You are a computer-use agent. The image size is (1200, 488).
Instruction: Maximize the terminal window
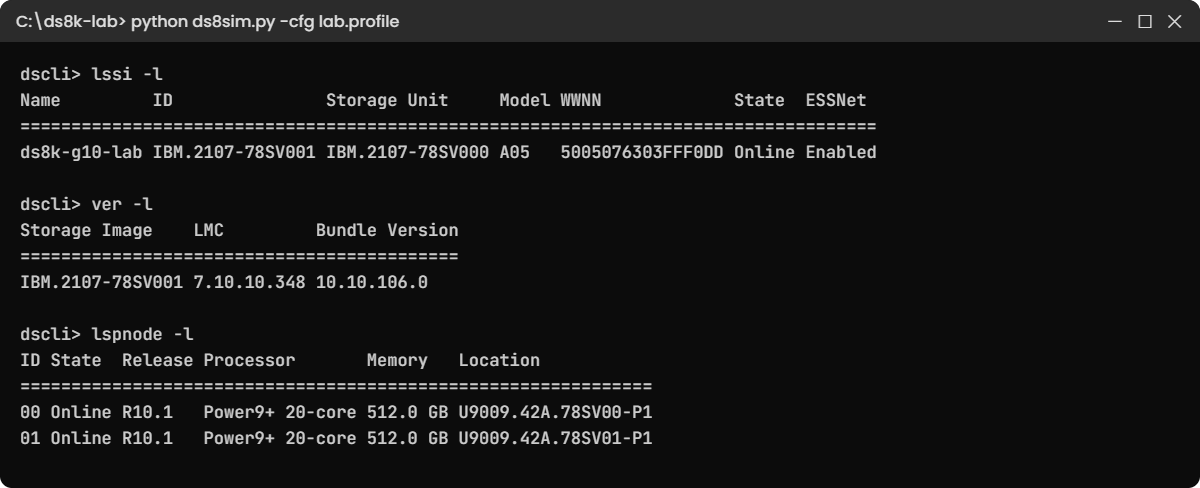1145,21
